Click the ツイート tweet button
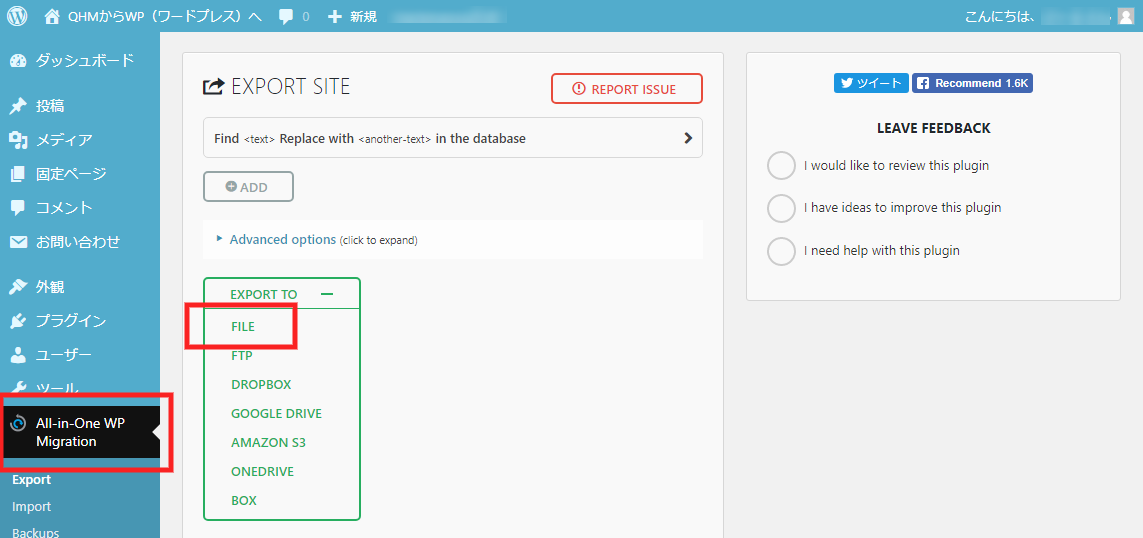 [871, 83]
